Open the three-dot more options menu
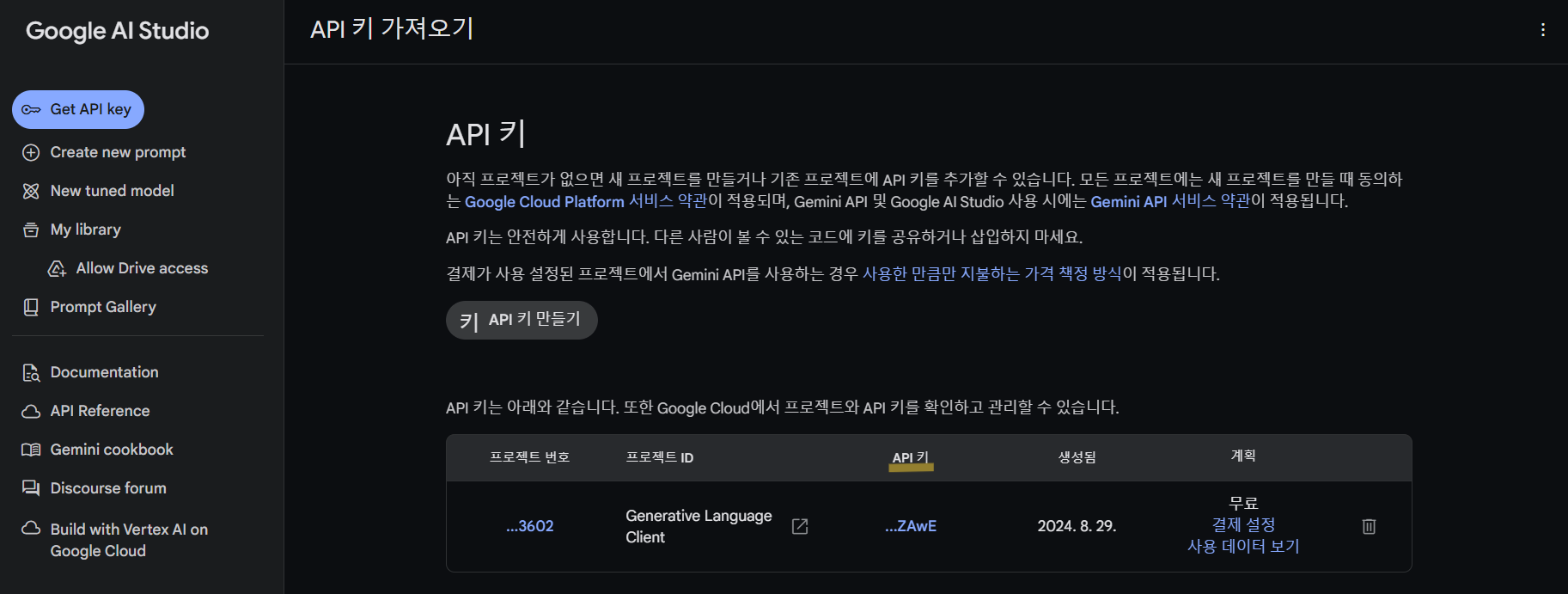The height and width of the screenshot is (594, 1568). [1543, 30]
